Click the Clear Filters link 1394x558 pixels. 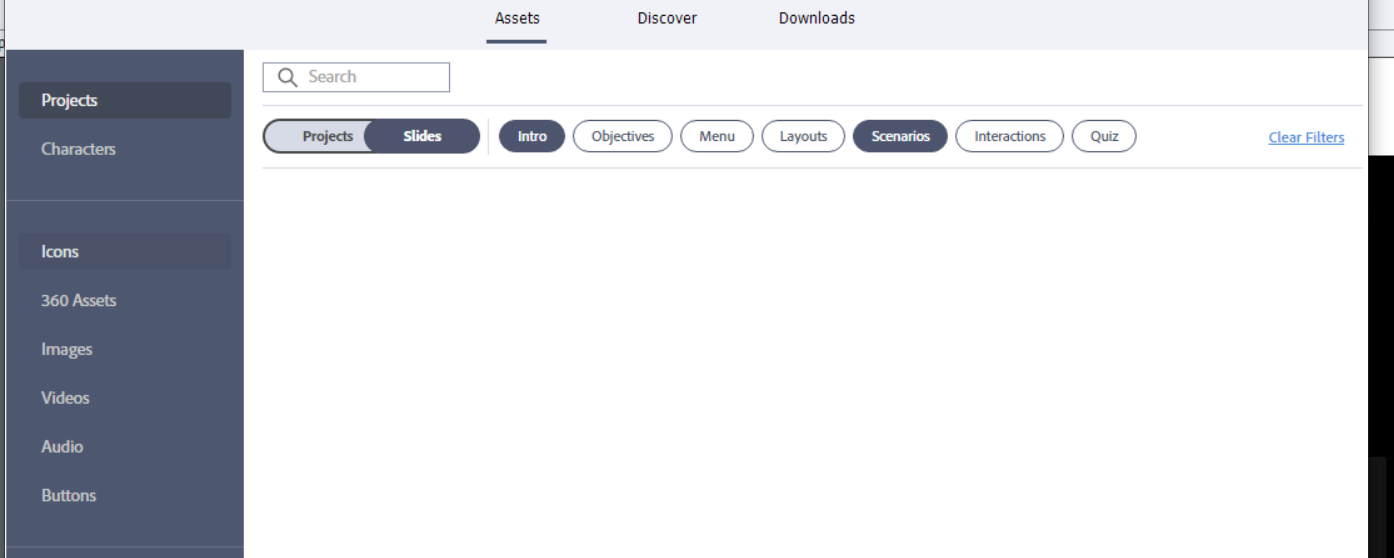coord(1306,138)
